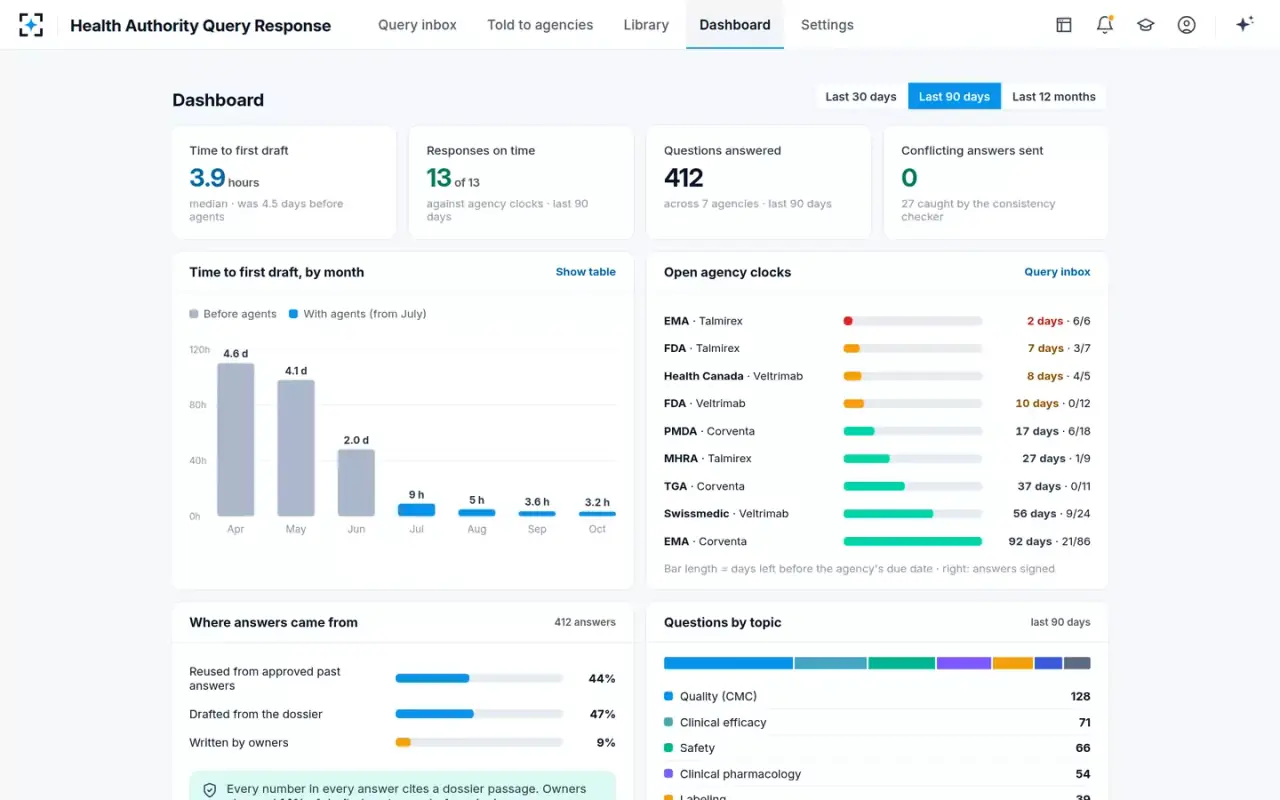Click the Conflicting answers sent card
This screenshot has width=1280, height=800.
coord(996,182)
